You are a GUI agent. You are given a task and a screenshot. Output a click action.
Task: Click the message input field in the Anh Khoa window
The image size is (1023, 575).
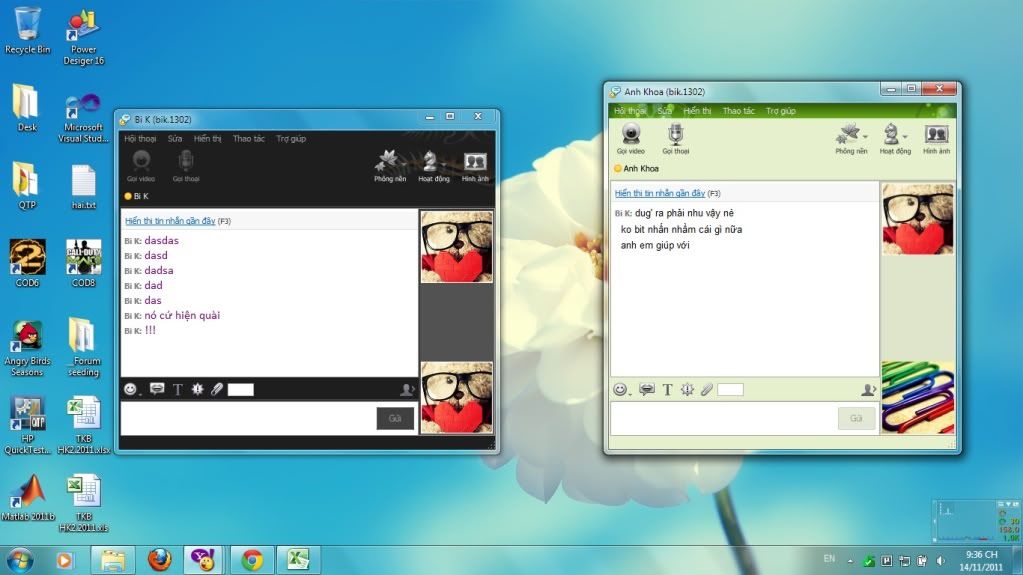(x=724, y=418)
